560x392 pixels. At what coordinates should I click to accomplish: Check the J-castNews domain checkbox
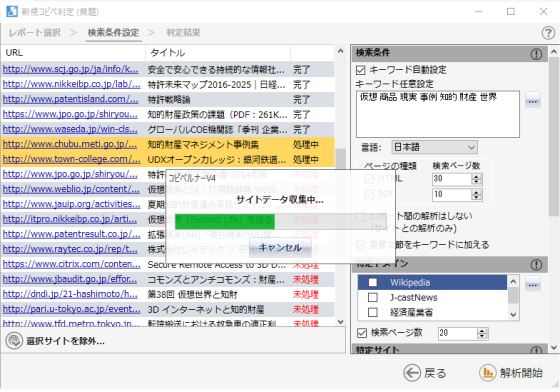372,297
